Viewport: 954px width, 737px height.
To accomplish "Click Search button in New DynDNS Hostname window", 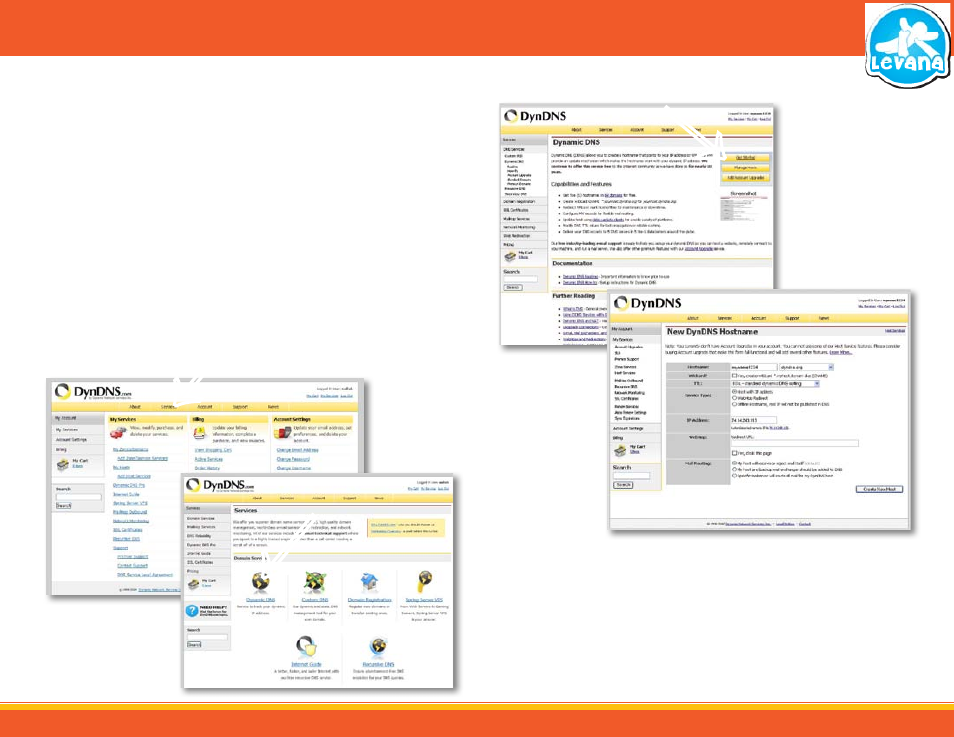I will [624, 485].
